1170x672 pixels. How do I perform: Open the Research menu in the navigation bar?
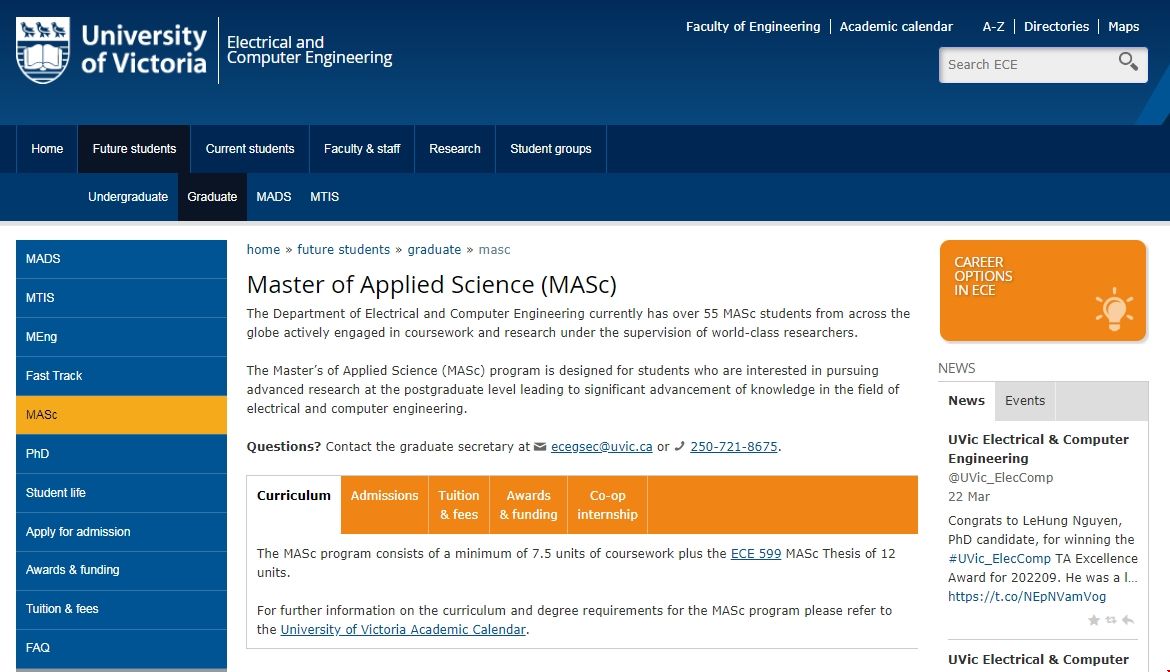[455, 149]
